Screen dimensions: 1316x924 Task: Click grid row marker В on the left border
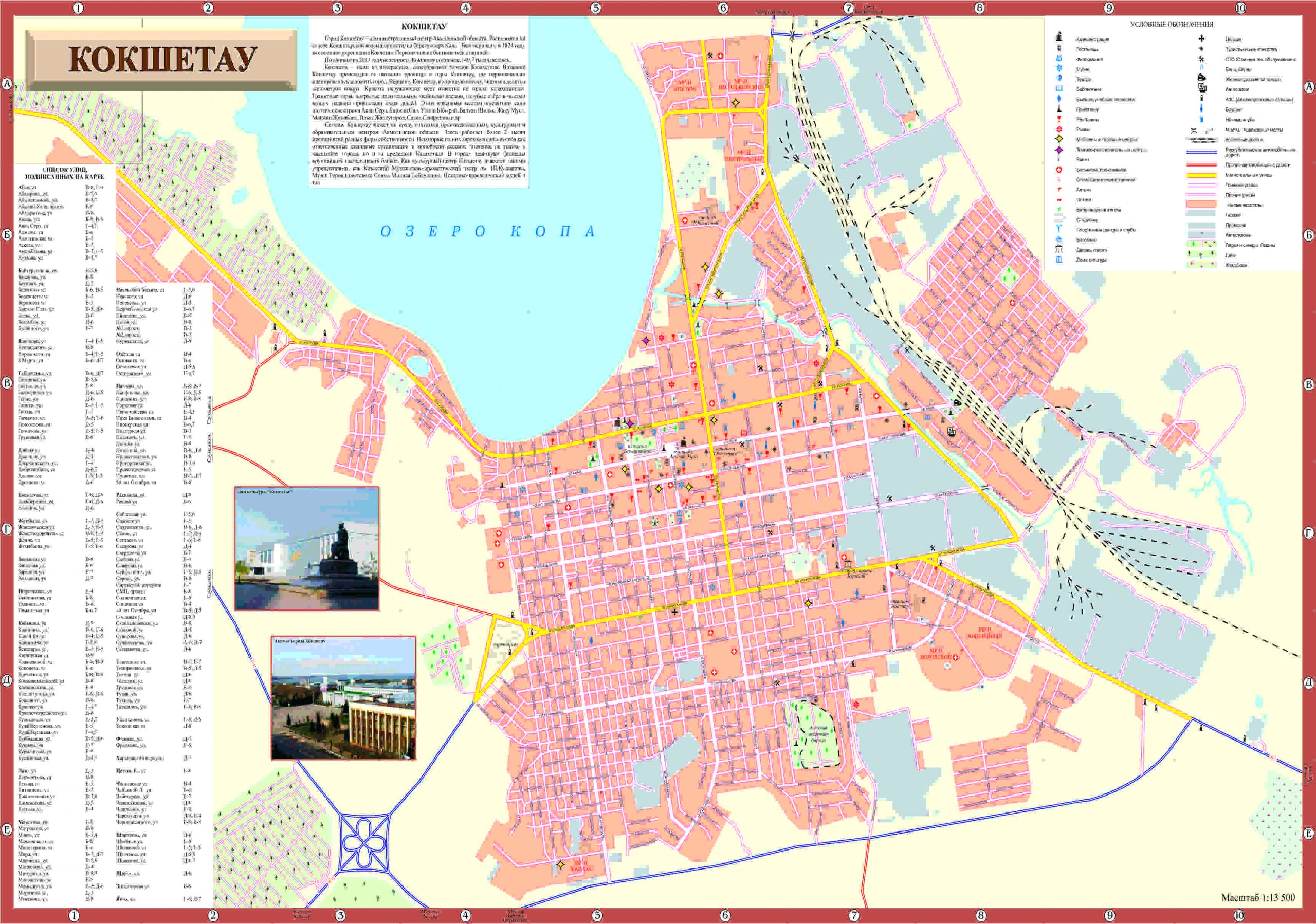[7, 383]
